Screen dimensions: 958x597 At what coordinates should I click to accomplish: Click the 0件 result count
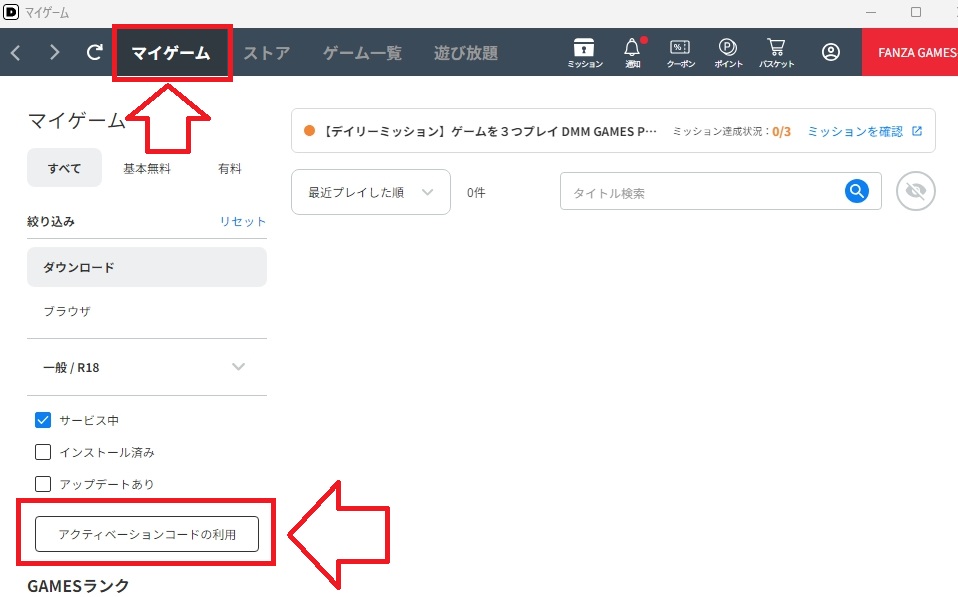476,192
